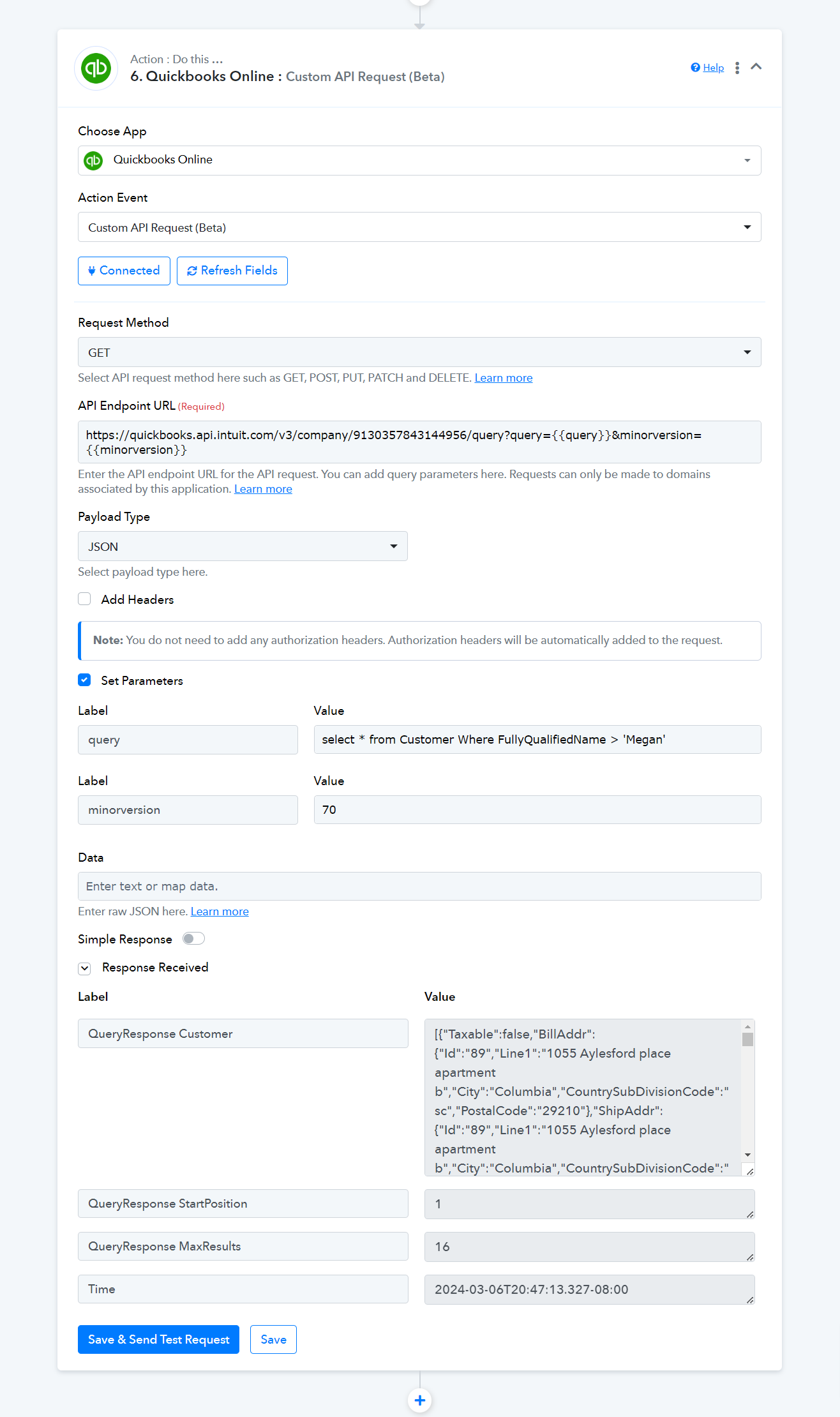
Task: Enable the Add Headers checkbox
Action: (x=84, y=599)
